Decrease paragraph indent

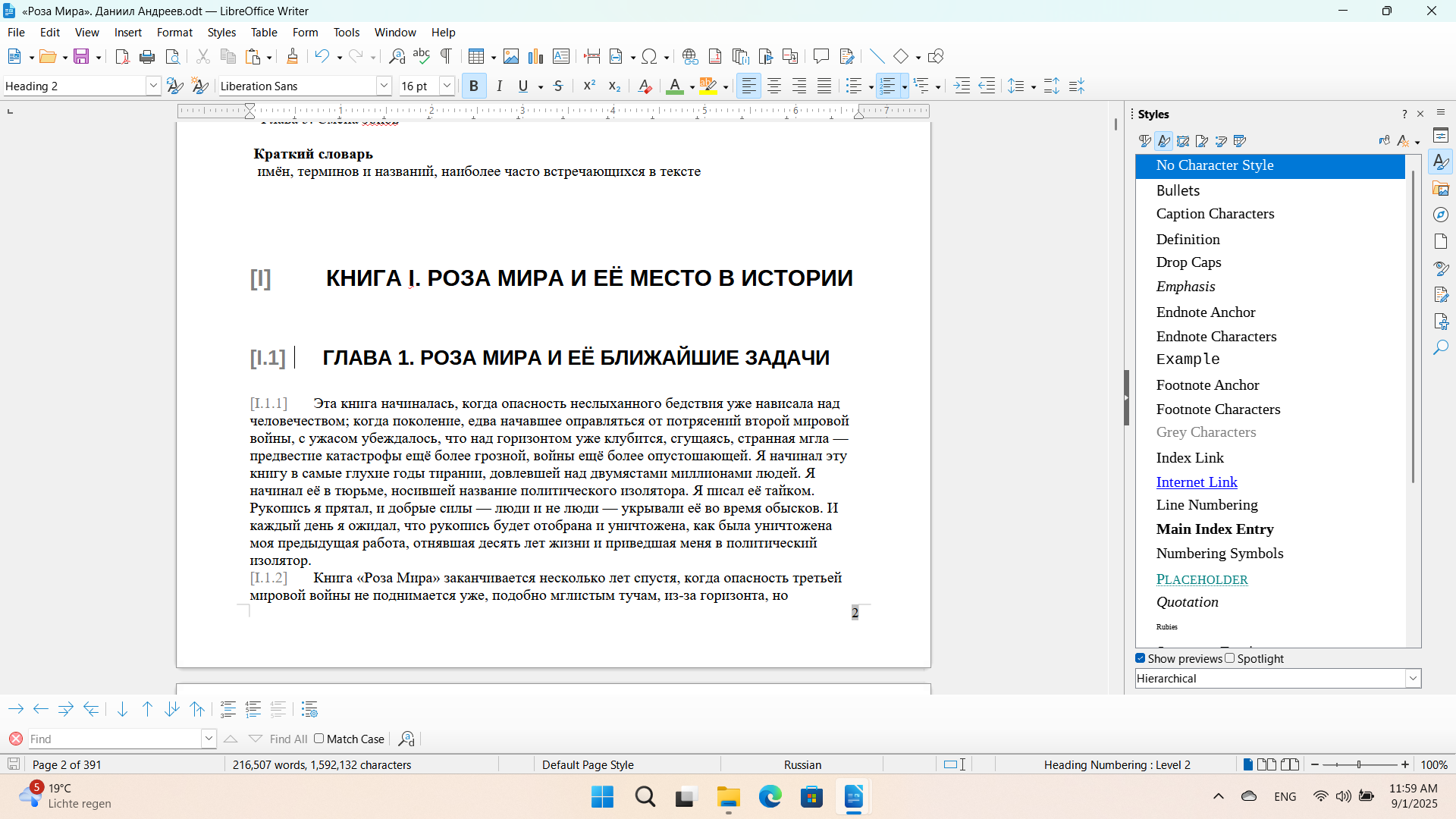click(x=987, y=86)
